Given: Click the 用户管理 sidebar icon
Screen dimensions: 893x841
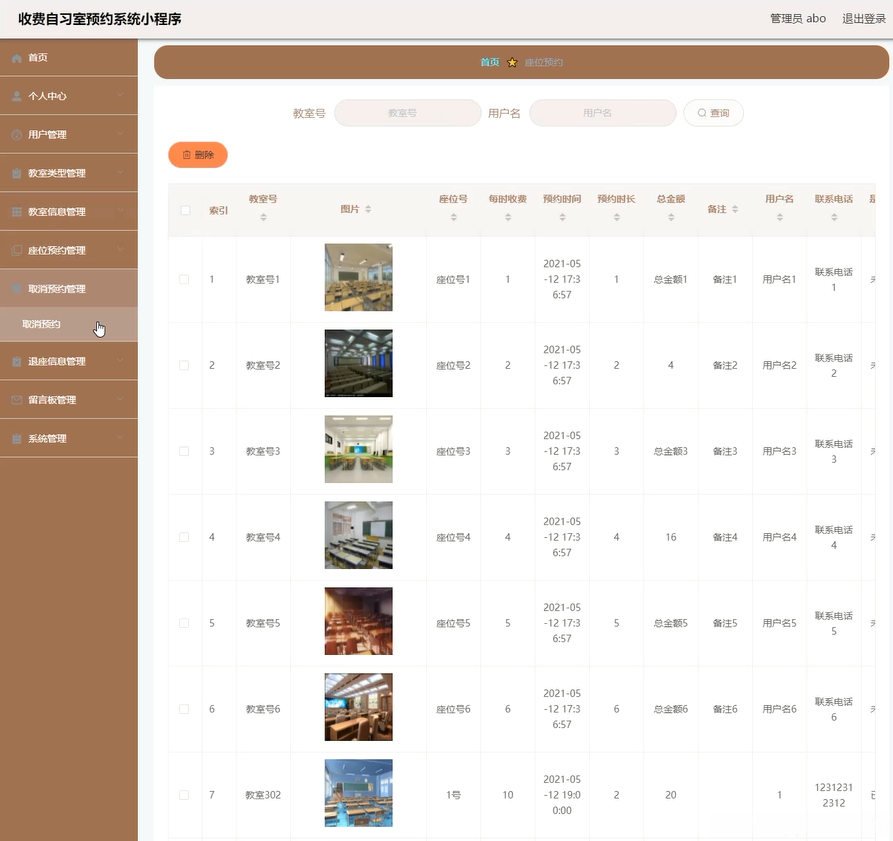Looking at the screenshot, I should pos(17,135).
